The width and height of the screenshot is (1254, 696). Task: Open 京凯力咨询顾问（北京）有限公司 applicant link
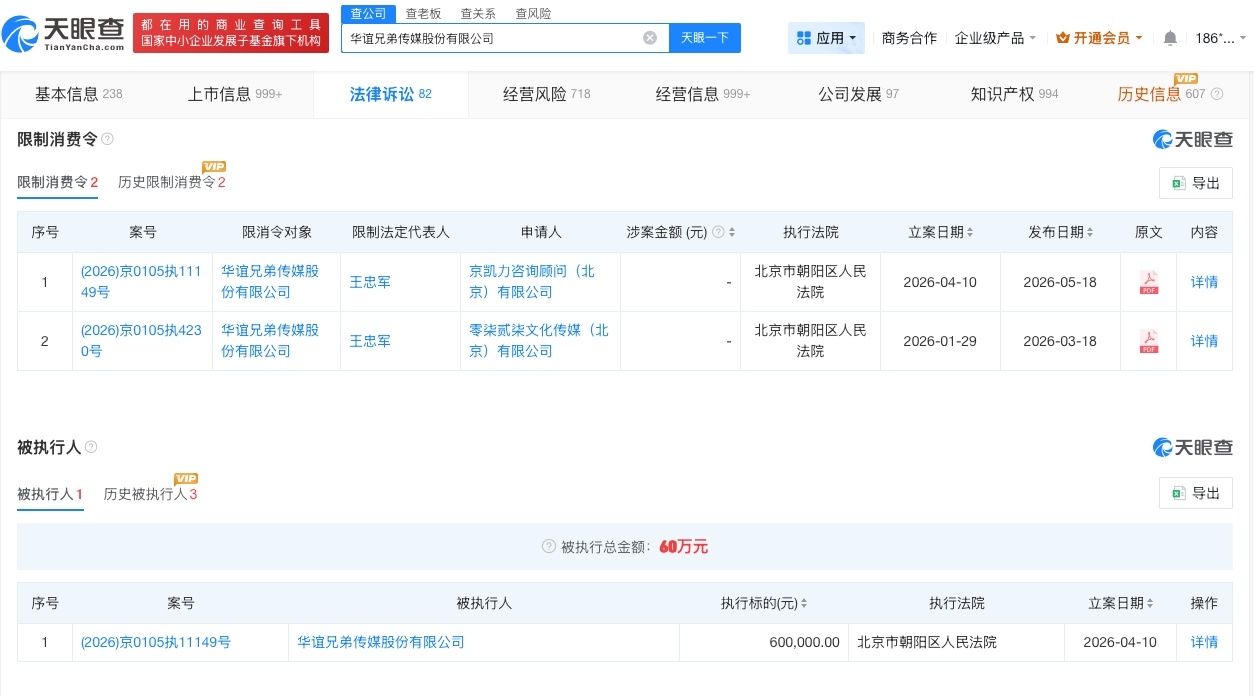532,282
